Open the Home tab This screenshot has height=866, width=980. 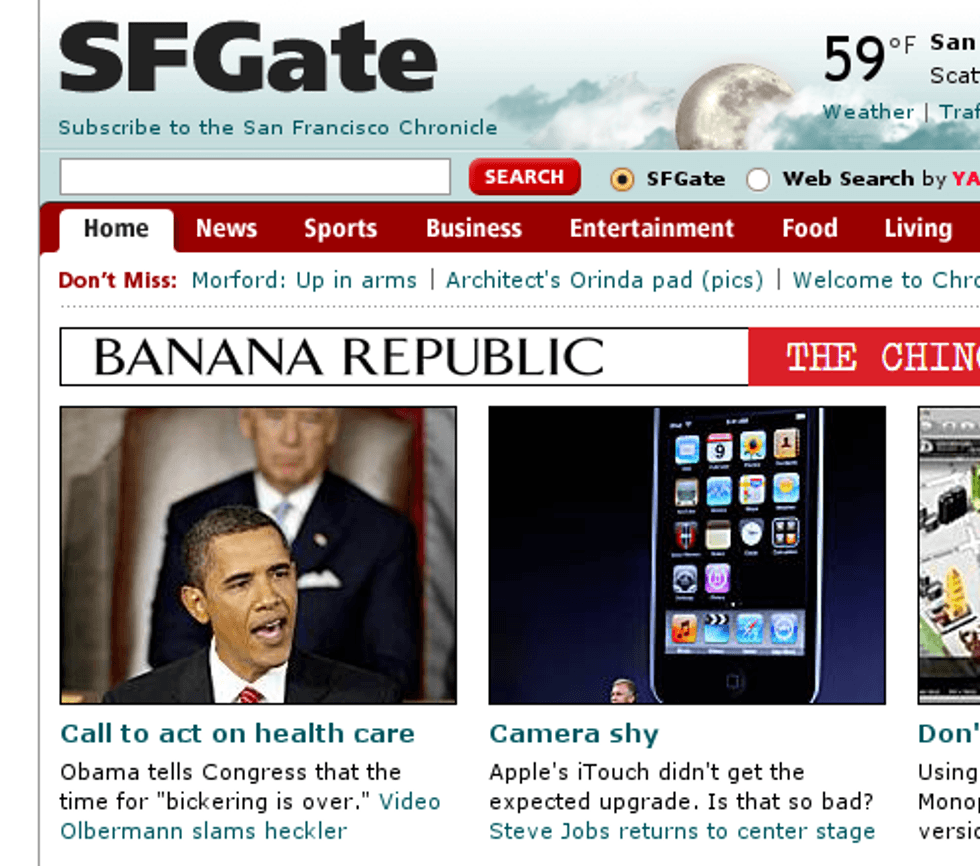click(116, 229)
